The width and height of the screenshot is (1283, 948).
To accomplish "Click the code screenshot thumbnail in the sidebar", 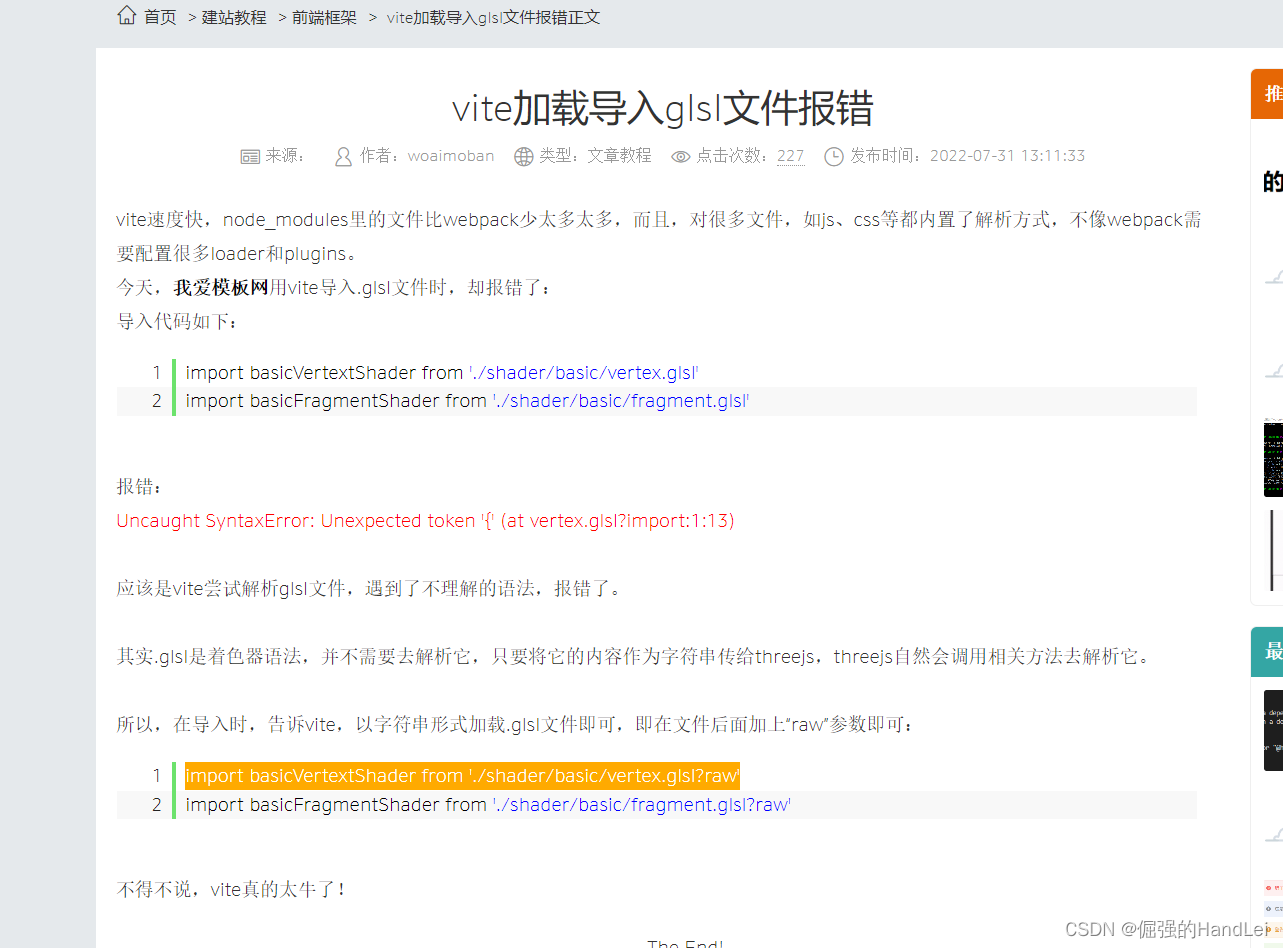I will [1273, 458].
